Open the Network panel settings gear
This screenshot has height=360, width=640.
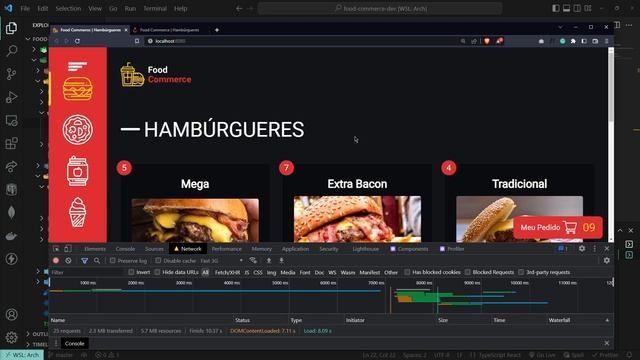coord(607,260)
